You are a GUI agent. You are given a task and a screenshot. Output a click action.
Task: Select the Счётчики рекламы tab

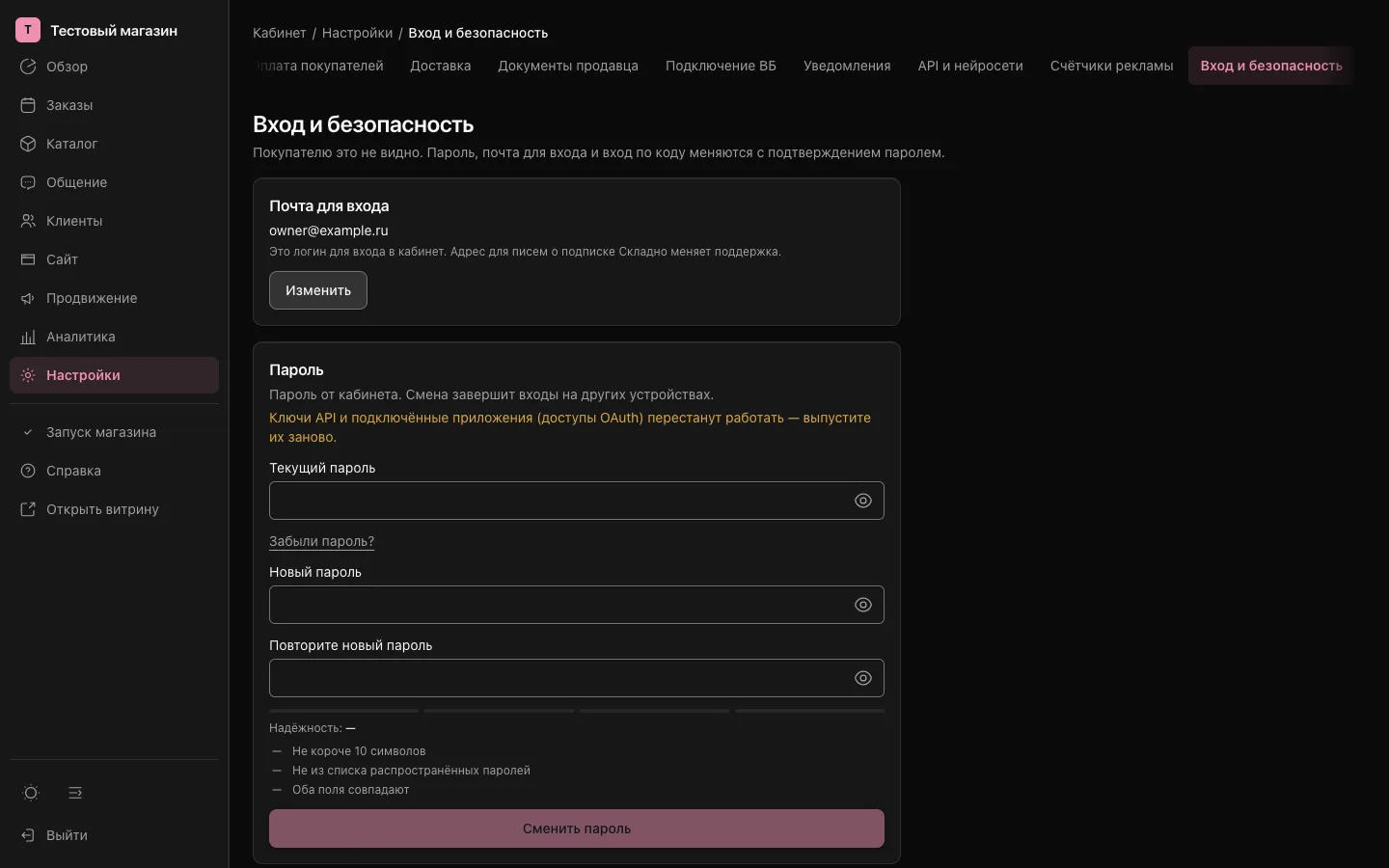pos(1112,66)
